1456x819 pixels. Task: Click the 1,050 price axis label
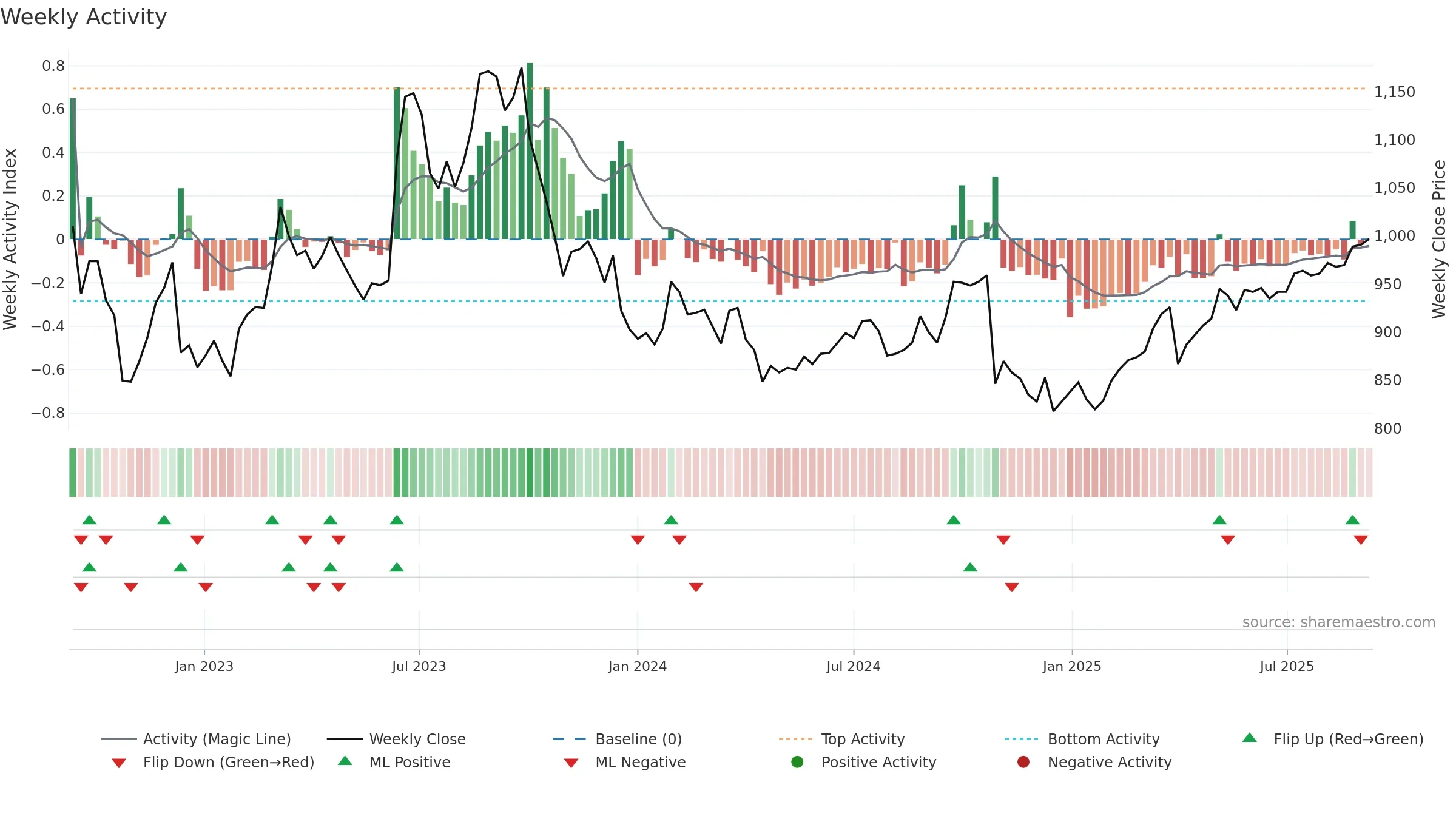(x=1395, y=188)
